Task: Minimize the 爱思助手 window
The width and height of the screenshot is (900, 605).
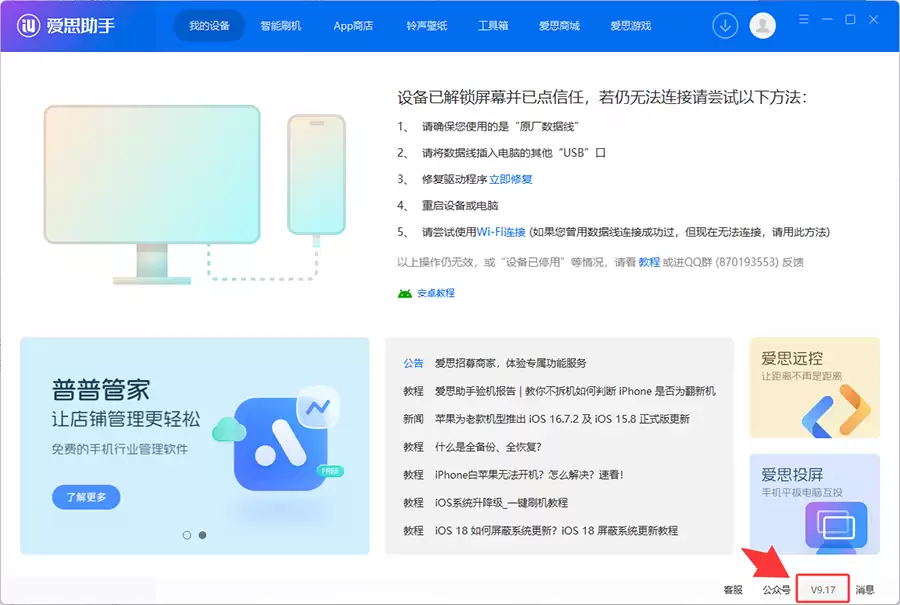Action: [x=827, y=20]
